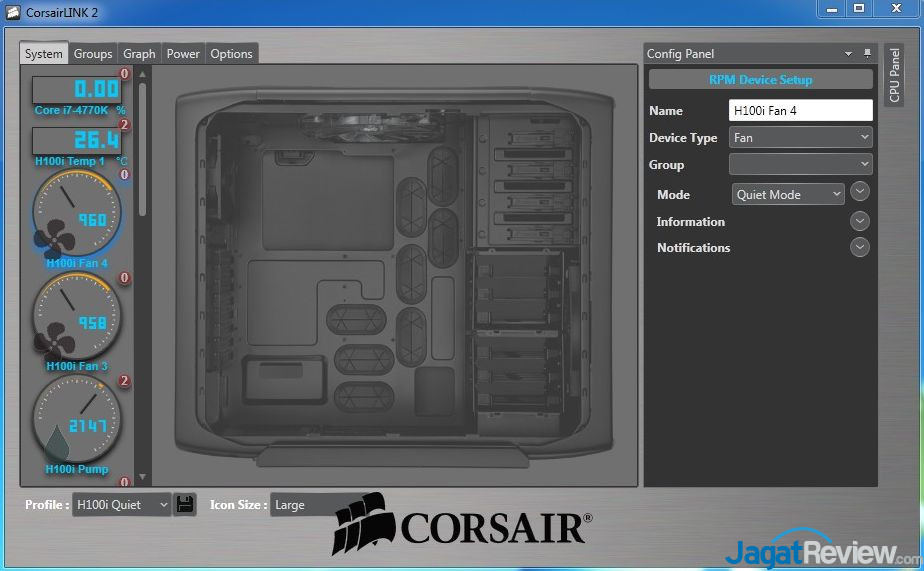Expand the Notifications section

pyautogui.click(x=859, y=247)
